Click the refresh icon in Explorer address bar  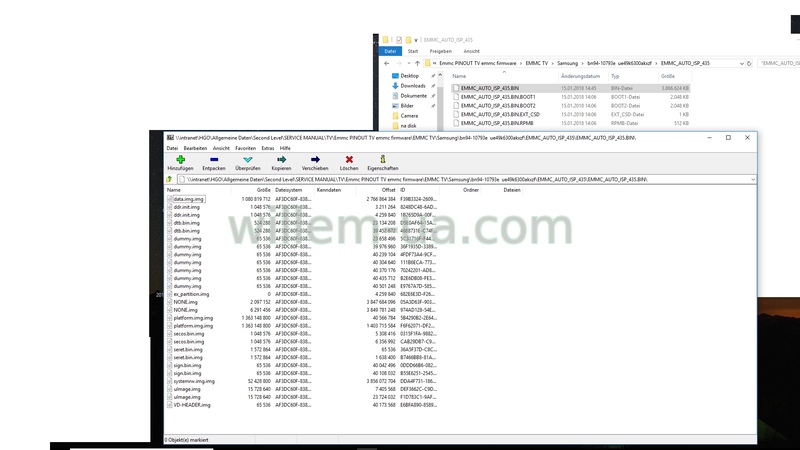749,63
